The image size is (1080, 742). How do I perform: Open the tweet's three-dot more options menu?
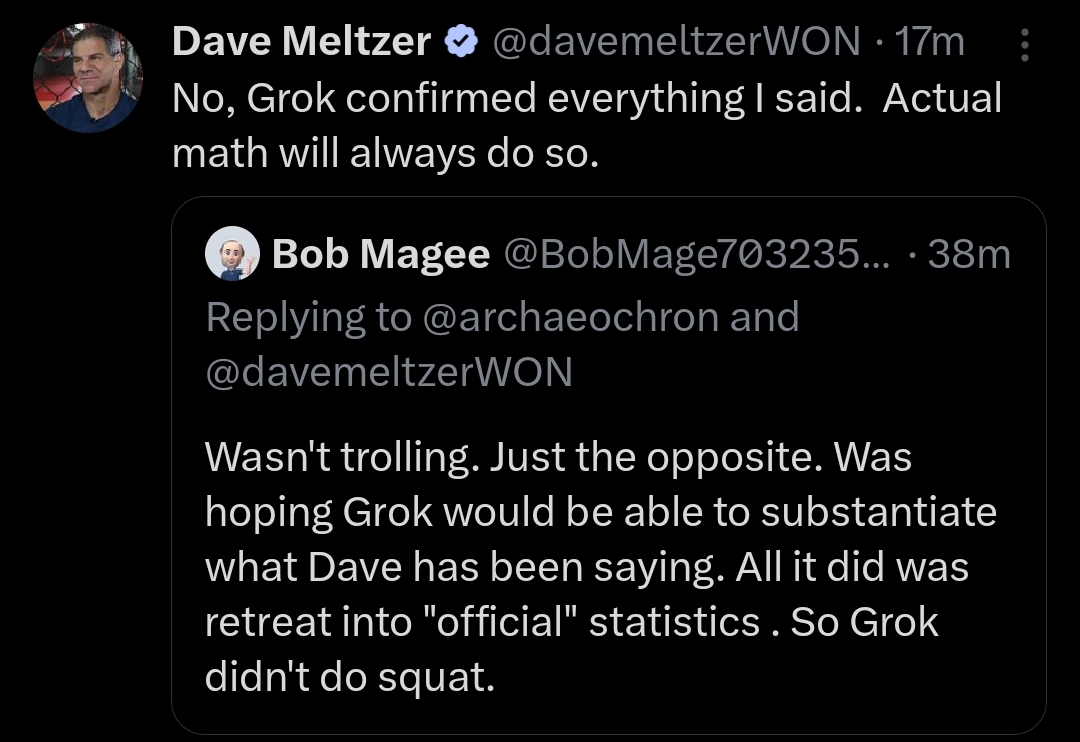[x=1025, y=42]
